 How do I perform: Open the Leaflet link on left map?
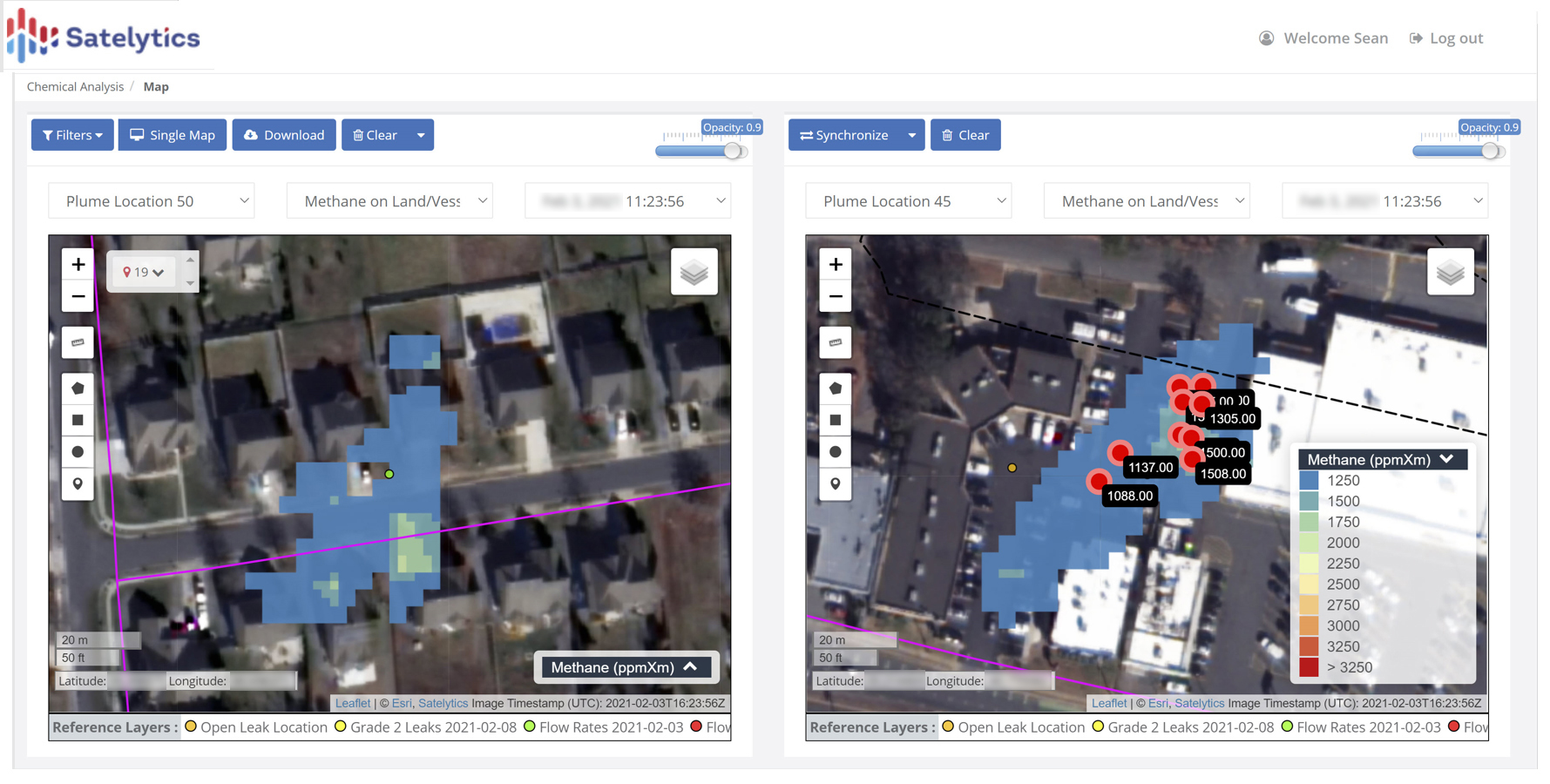coord(353,703)
